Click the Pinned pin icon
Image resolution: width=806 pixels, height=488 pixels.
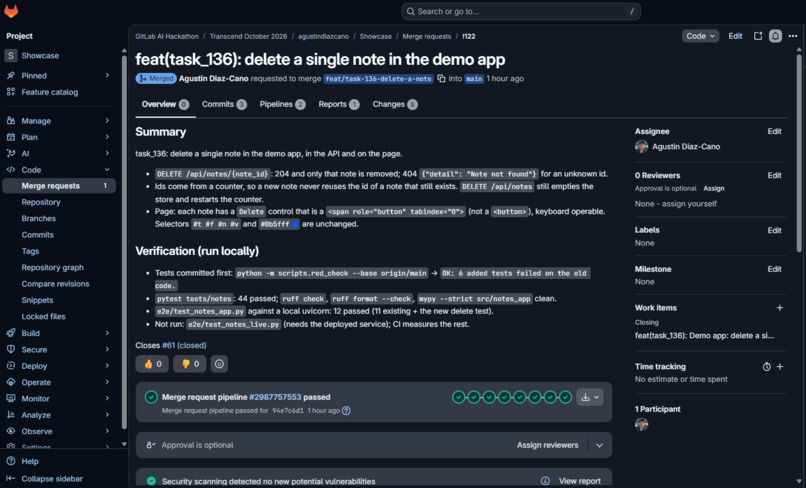pos(11,76)
